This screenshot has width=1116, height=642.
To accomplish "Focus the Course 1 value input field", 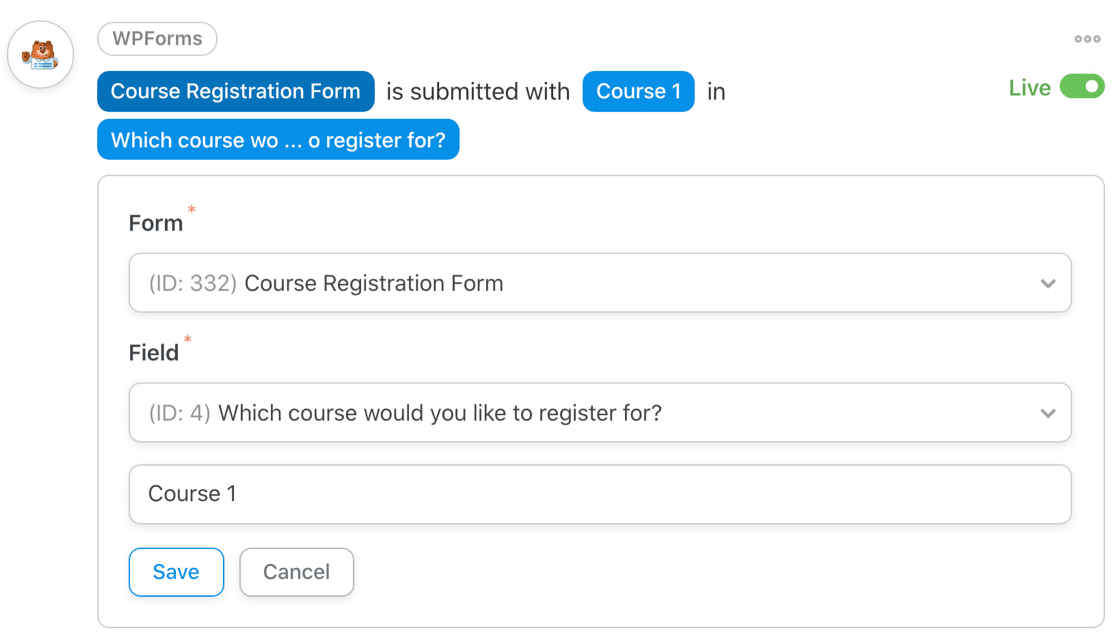I will point(600,494).
